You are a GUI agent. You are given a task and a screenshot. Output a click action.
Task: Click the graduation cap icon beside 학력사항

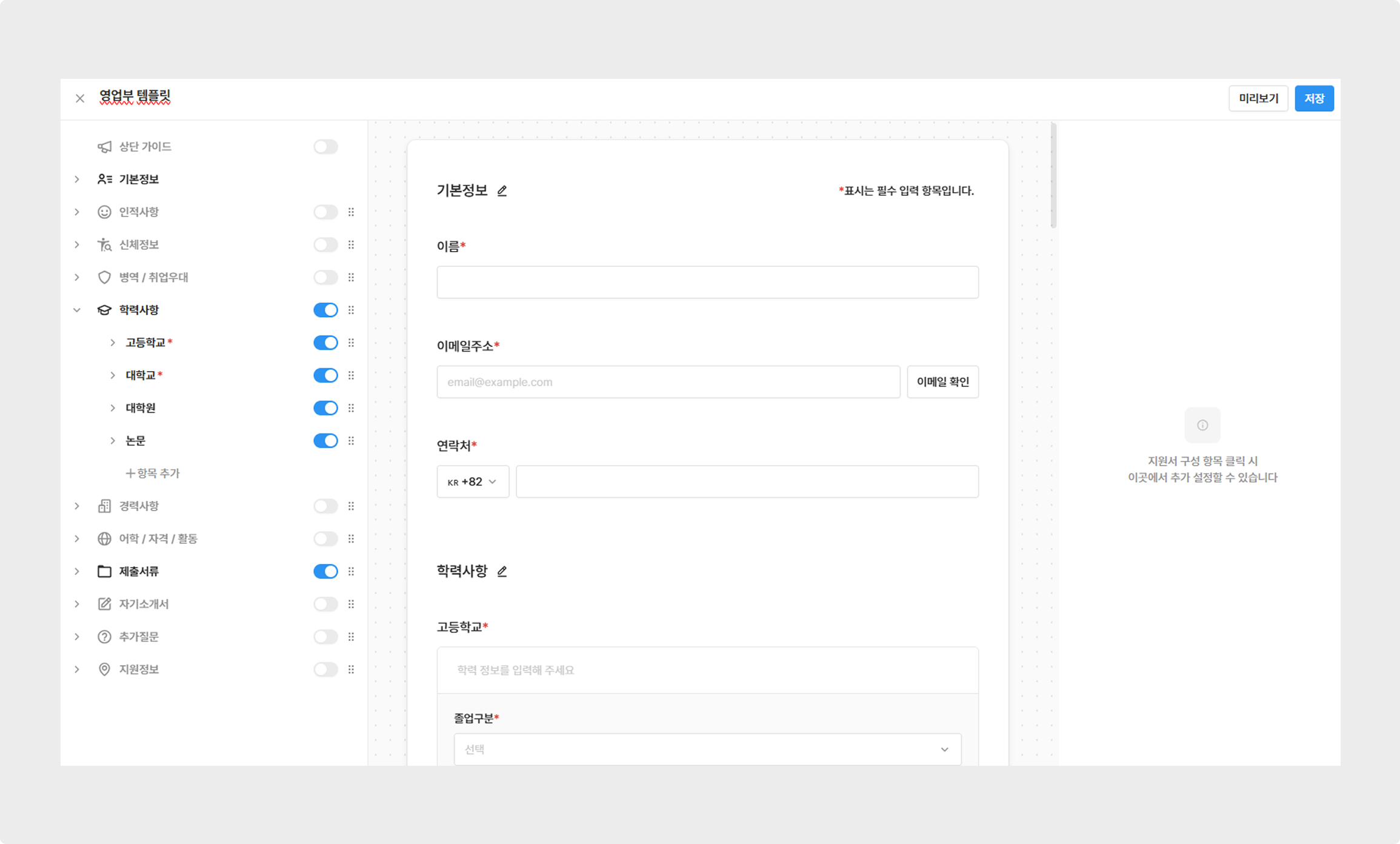coord(104,310)
